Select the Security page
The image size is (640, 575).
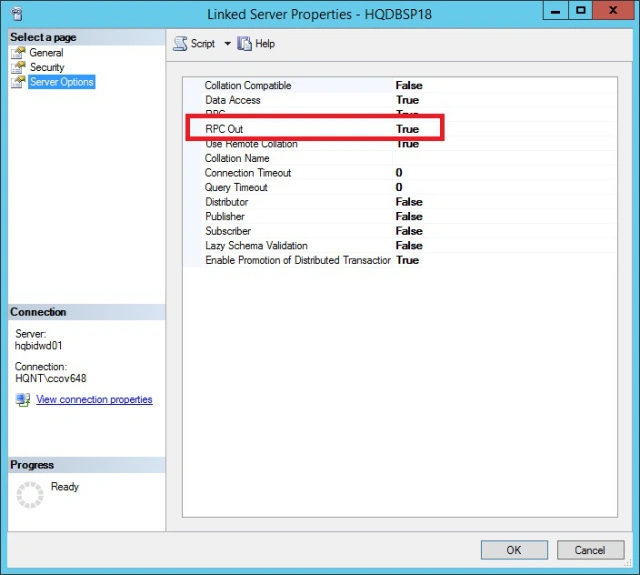(x=47, y=67)
